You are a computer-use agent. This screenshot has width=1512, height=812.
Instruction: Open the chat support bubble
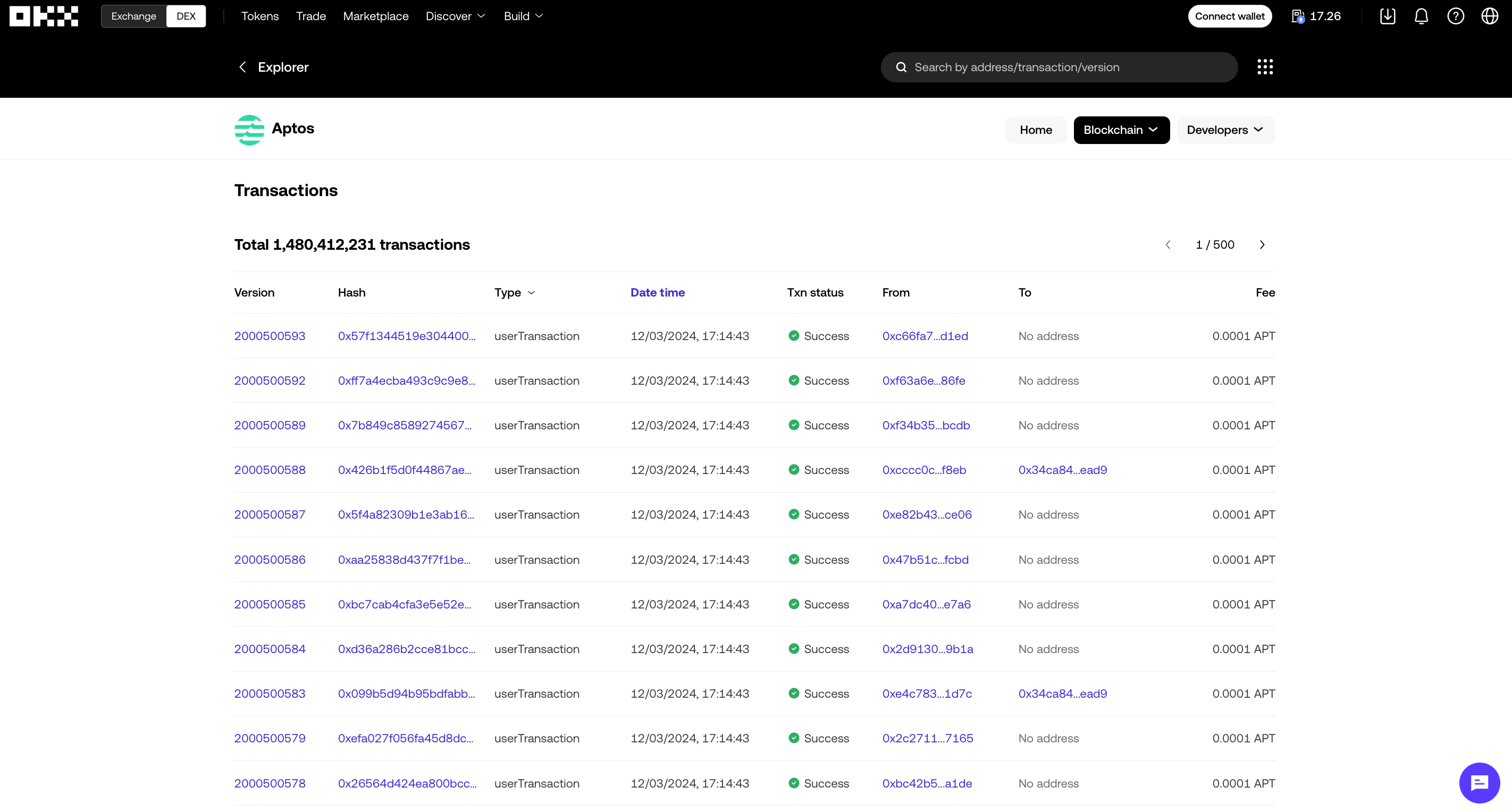click(1479, 783)
